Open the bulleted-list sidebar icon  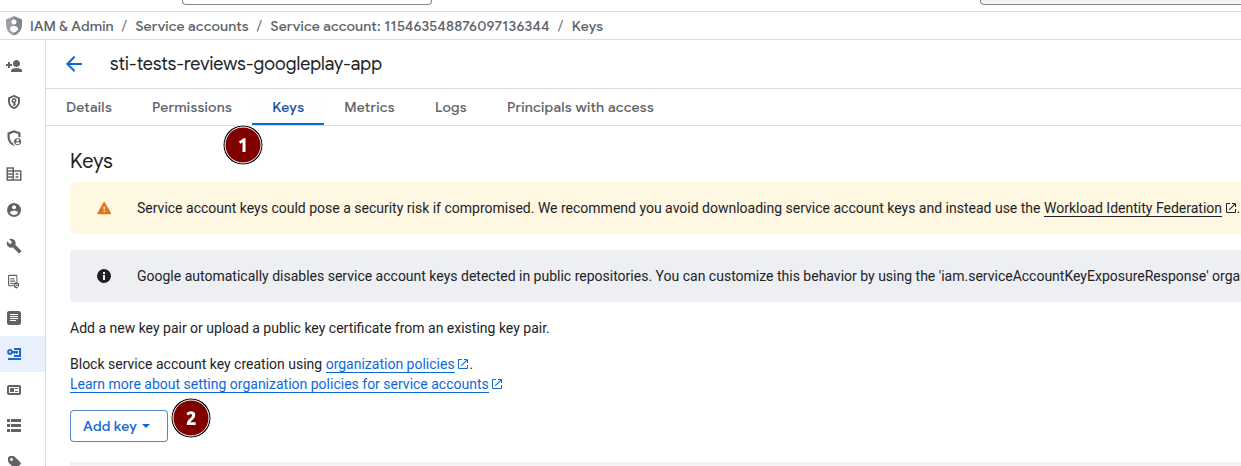pyautogui.click(x=14, y=425)
